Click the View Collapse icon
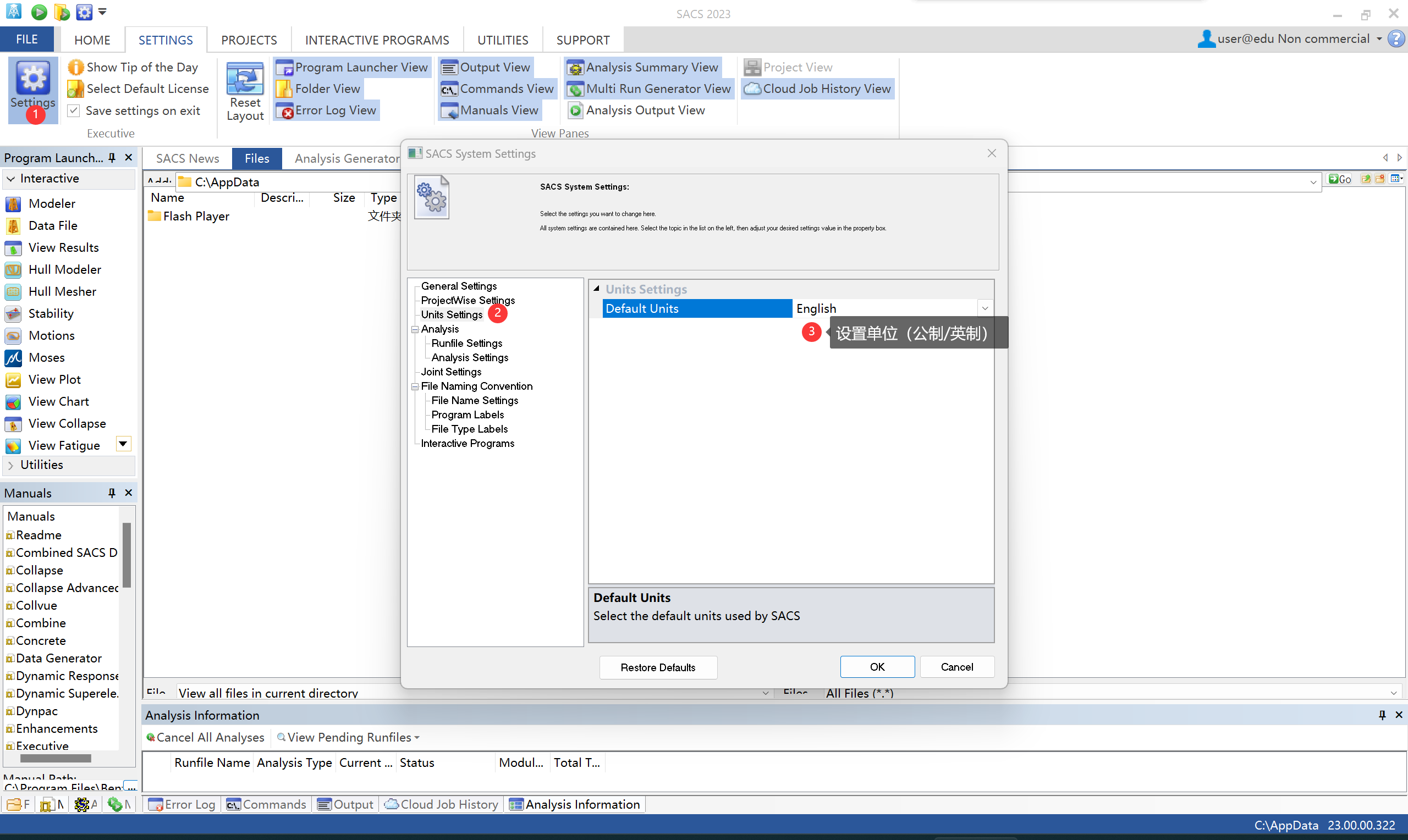Image resolution: width=1408 pixels, height=840 pixels. pyautogui.click(x=13, y=424)
